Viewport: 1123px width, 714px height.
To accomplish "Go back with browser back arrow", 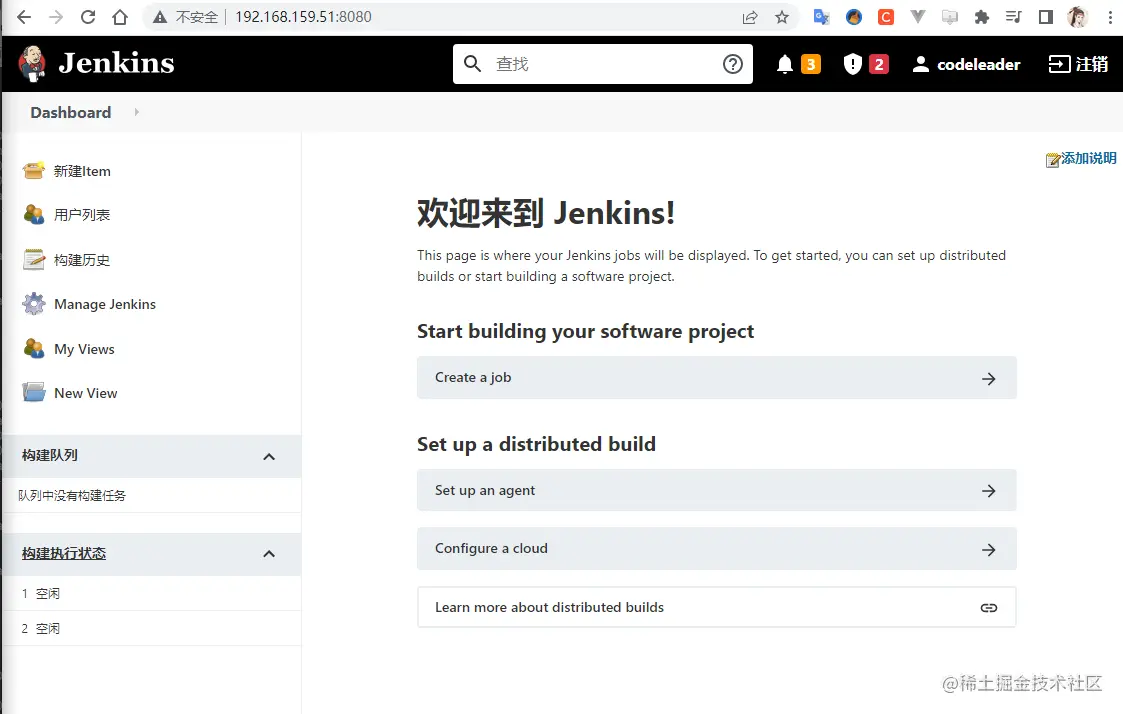I will (24, 17).
